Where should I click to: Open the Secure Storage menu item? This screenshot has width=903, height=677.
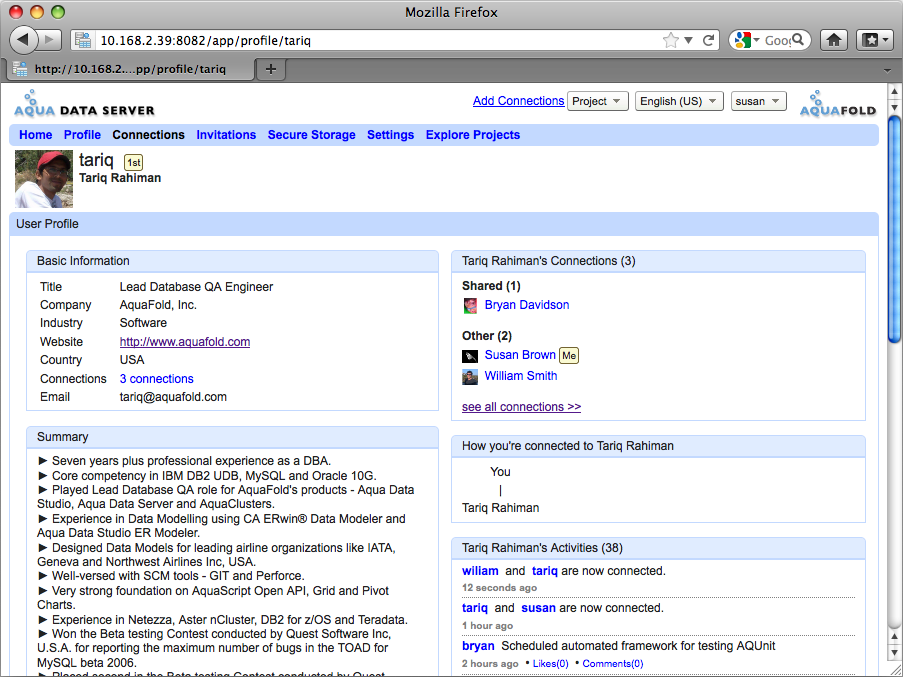tap(312, 135)
